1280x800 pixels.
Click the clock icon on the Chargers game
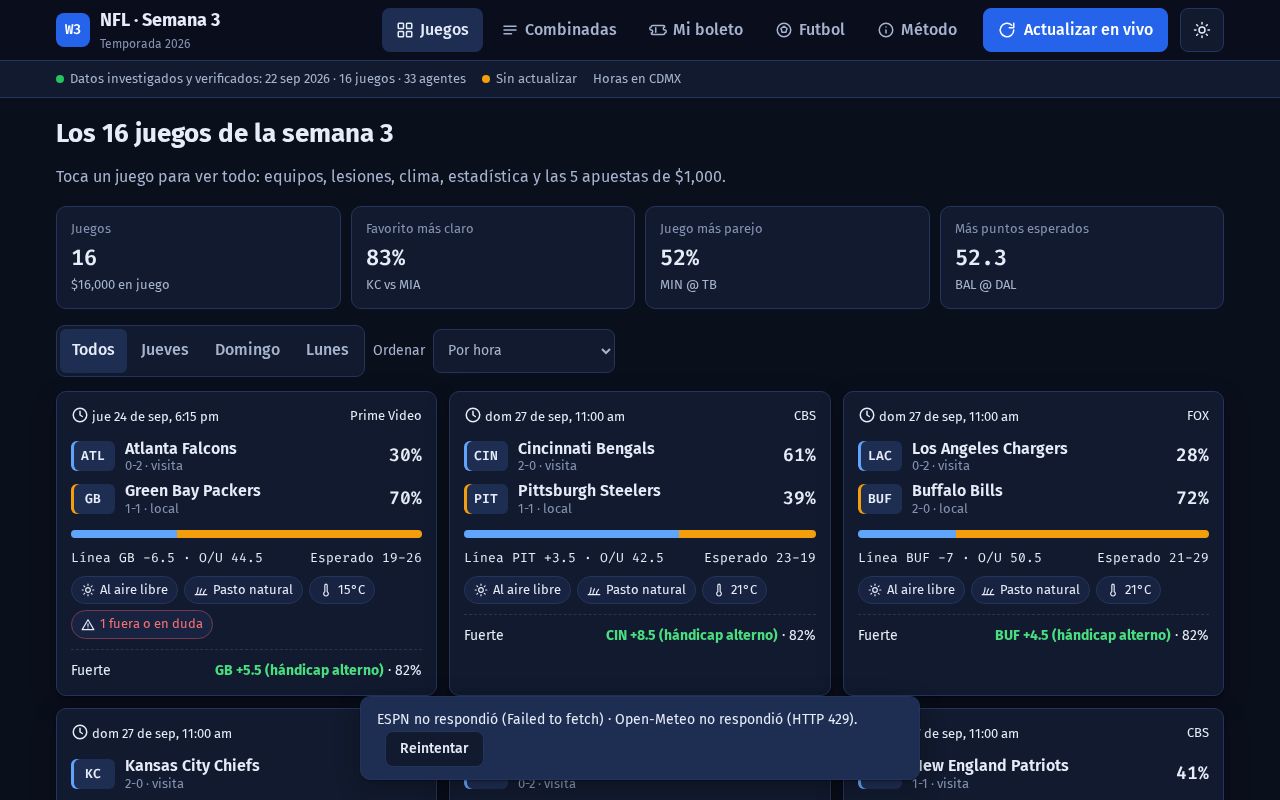(x=867, y=415)
